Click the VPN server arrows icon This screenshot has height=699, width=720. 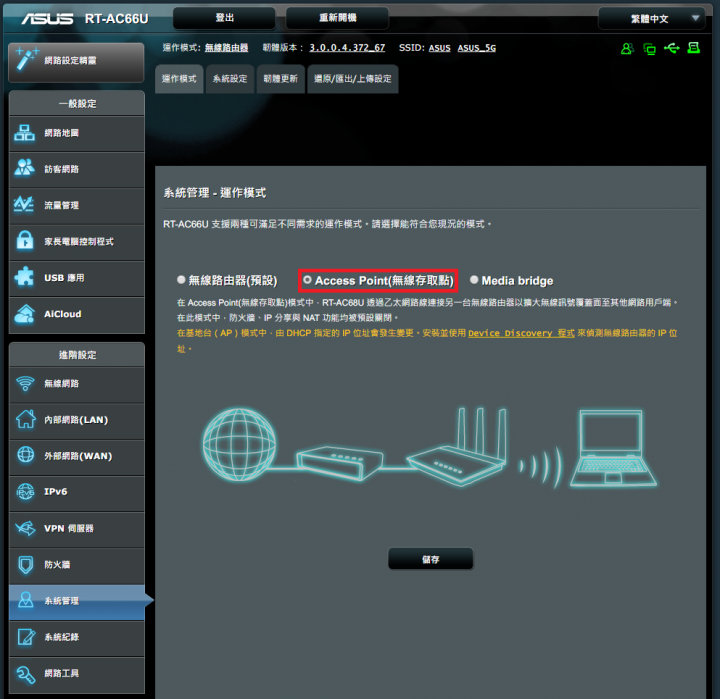pyautogui.click(x=25, y=528)
